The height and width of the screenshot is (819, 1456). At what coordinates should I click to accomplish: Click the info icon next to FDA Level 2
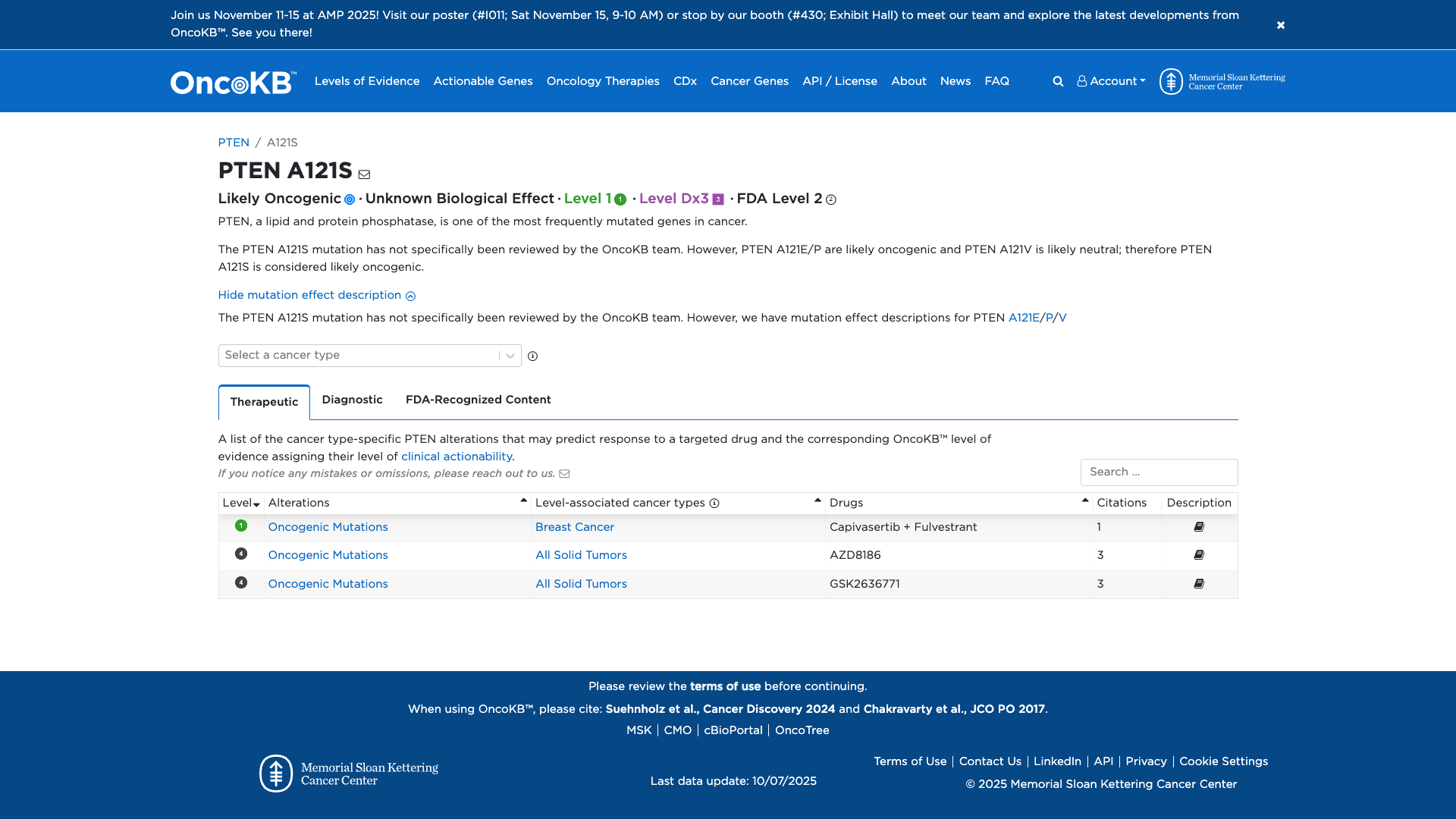(831, 200)
